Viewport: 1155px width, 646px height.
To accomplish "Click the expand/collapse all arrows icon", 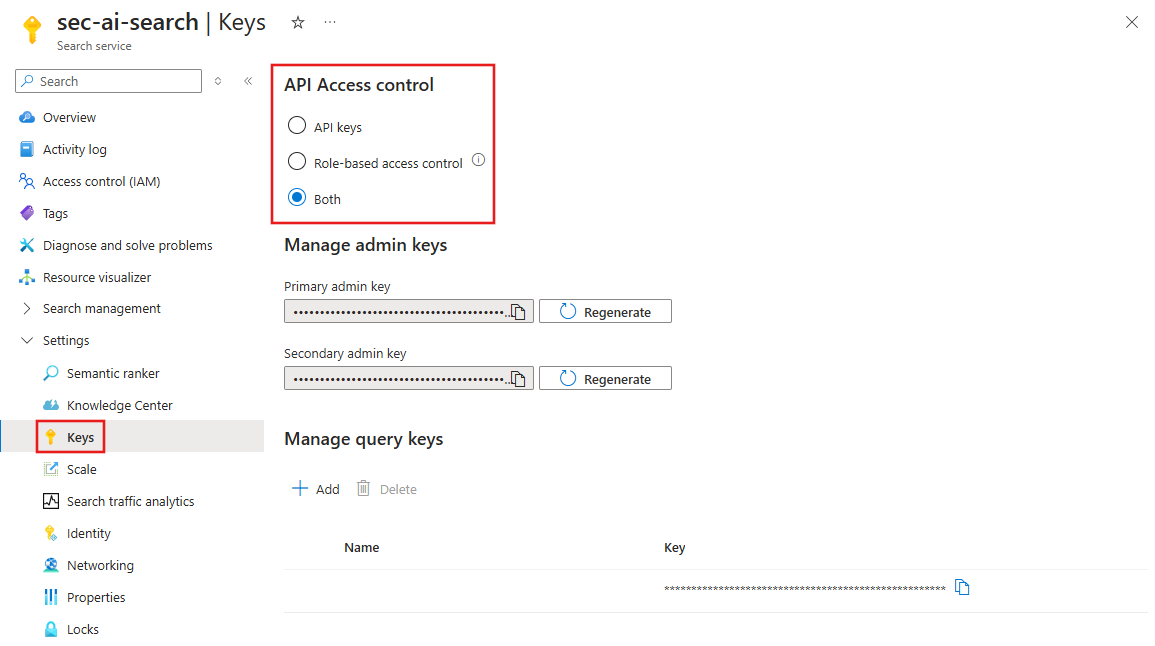I will 218,81.
